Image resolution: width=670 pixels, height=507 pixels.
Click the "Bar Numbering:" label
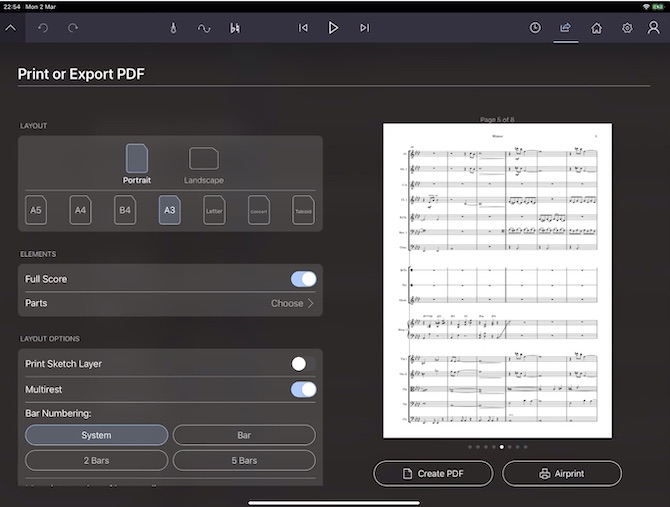[x=58, y=413]
